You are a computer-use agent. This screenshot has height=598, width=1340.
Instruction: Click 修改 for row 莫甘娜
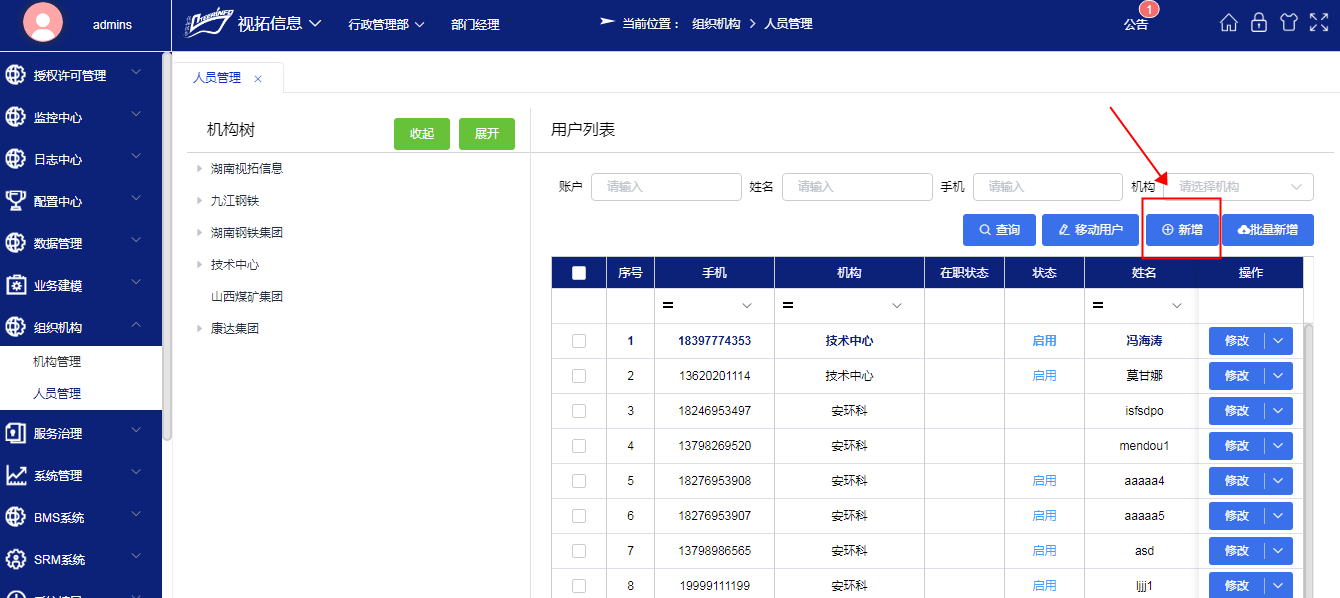1237,376
